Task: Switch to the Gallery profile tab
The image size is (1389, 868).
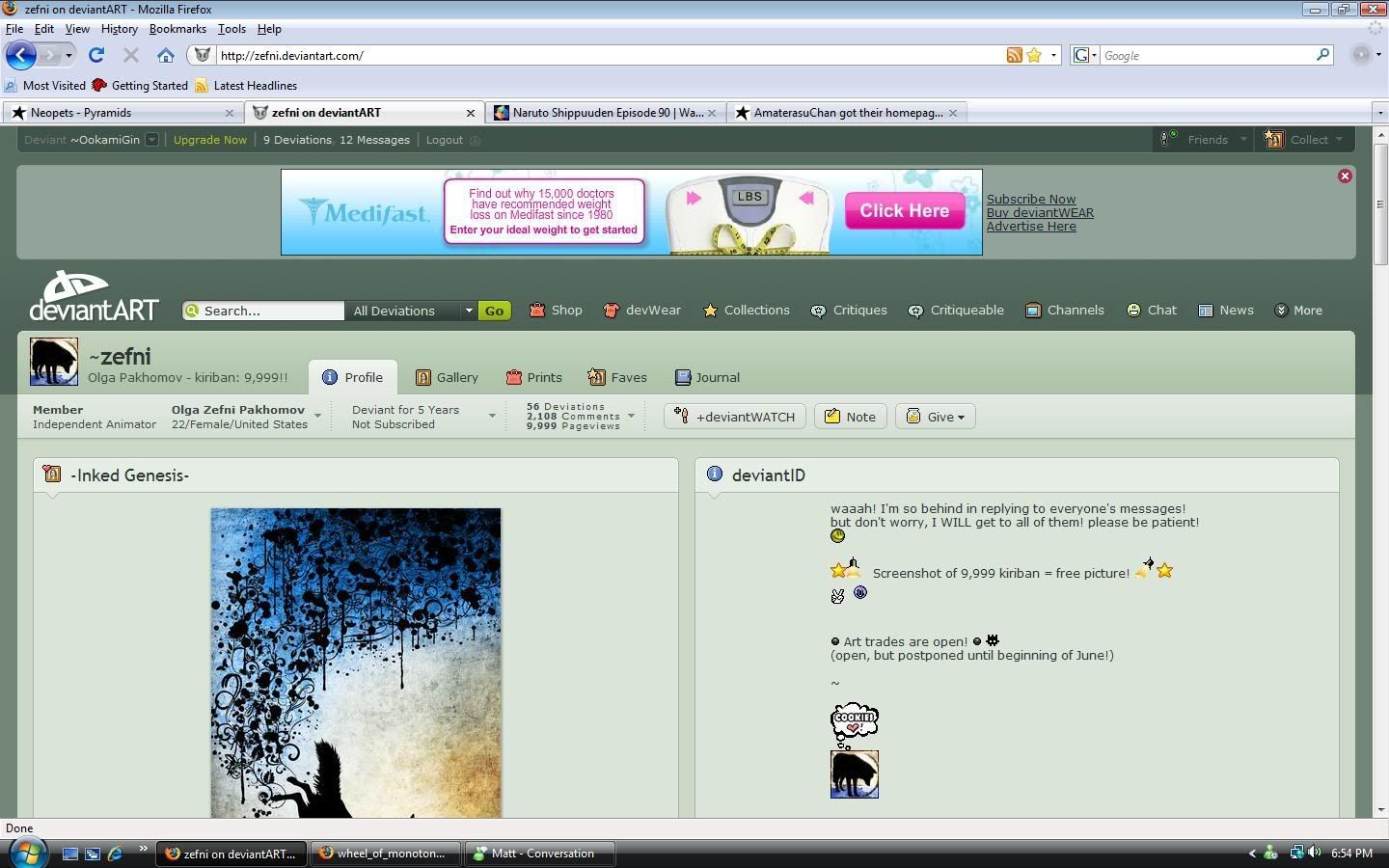Action: click(x=447, y=377)
